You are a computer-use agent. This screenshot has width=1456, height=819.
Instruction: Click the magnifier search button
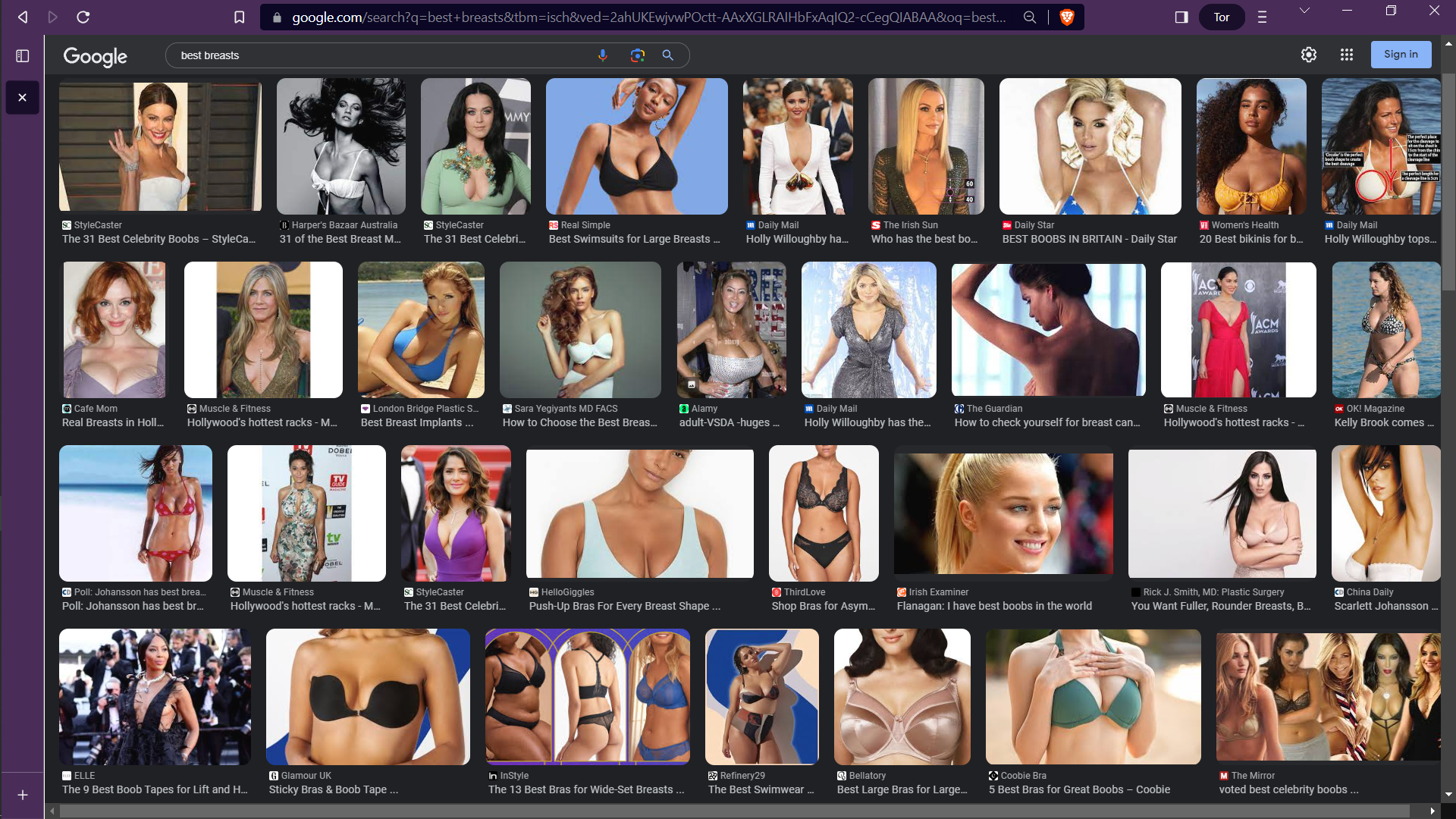click(x=668, y=55)
